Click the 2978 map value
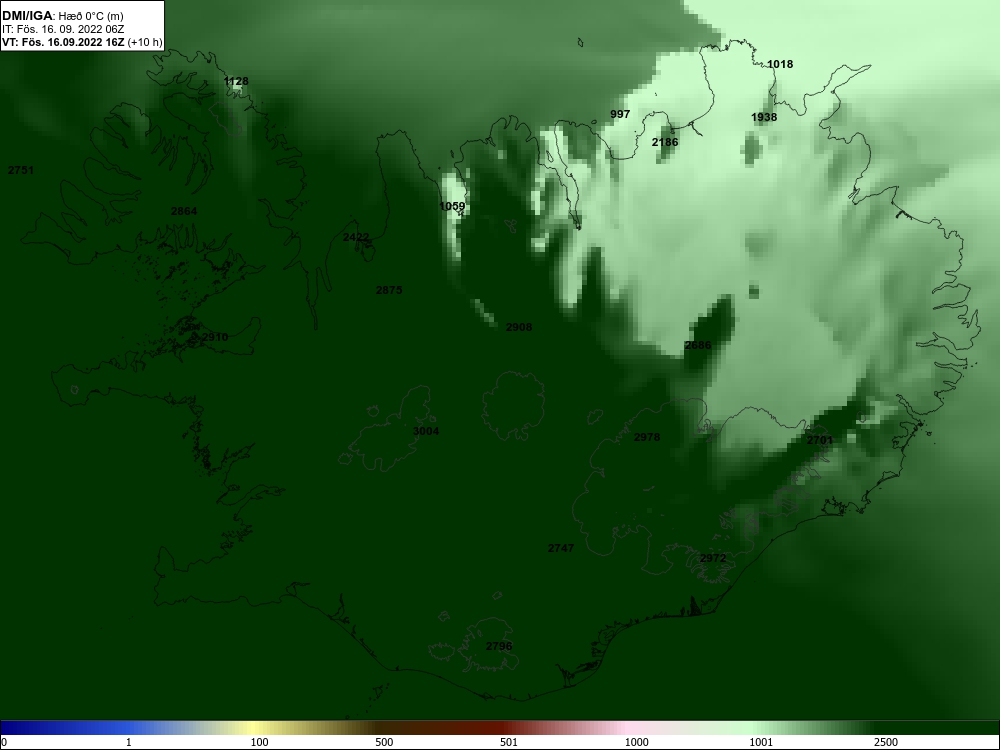The width and height of the screenshot is (1000, 750). (647, 437)
